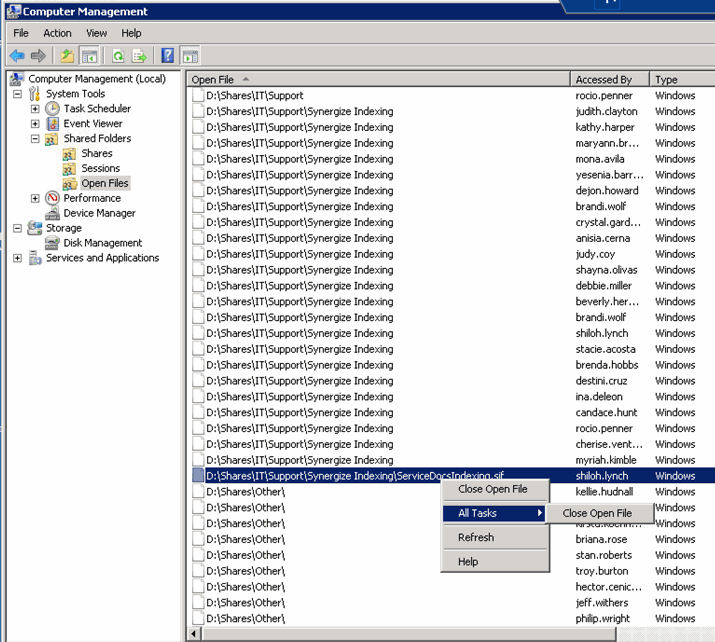This screenshot has width=715, height=642.
Task: Select the Sessions node under Shared Folders
Action: pos(100,168)
